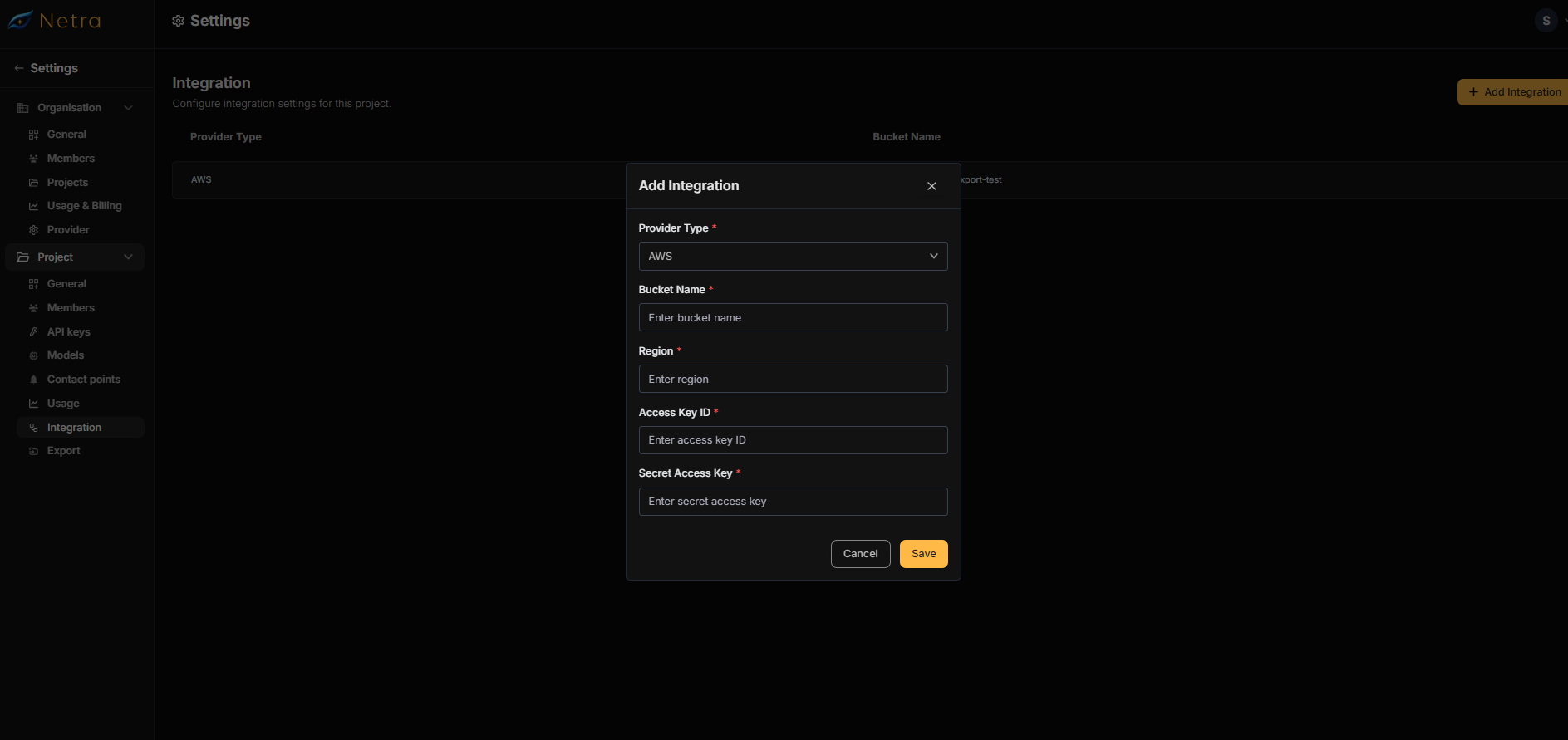The height and width of the screenshot is (740, 1568).
Task: Click the Organisation building icon
Action: point(23,108)
